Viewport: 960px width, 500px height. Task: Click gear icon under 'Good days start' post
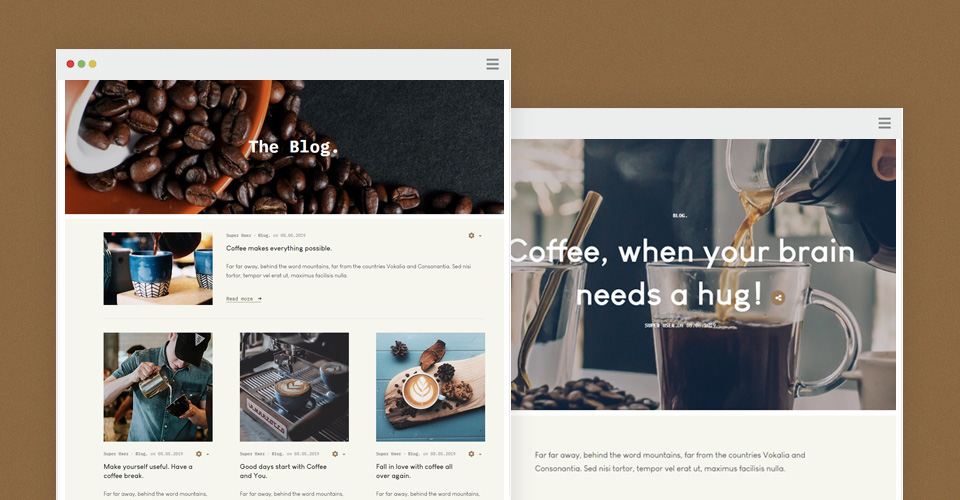point(335,454)
